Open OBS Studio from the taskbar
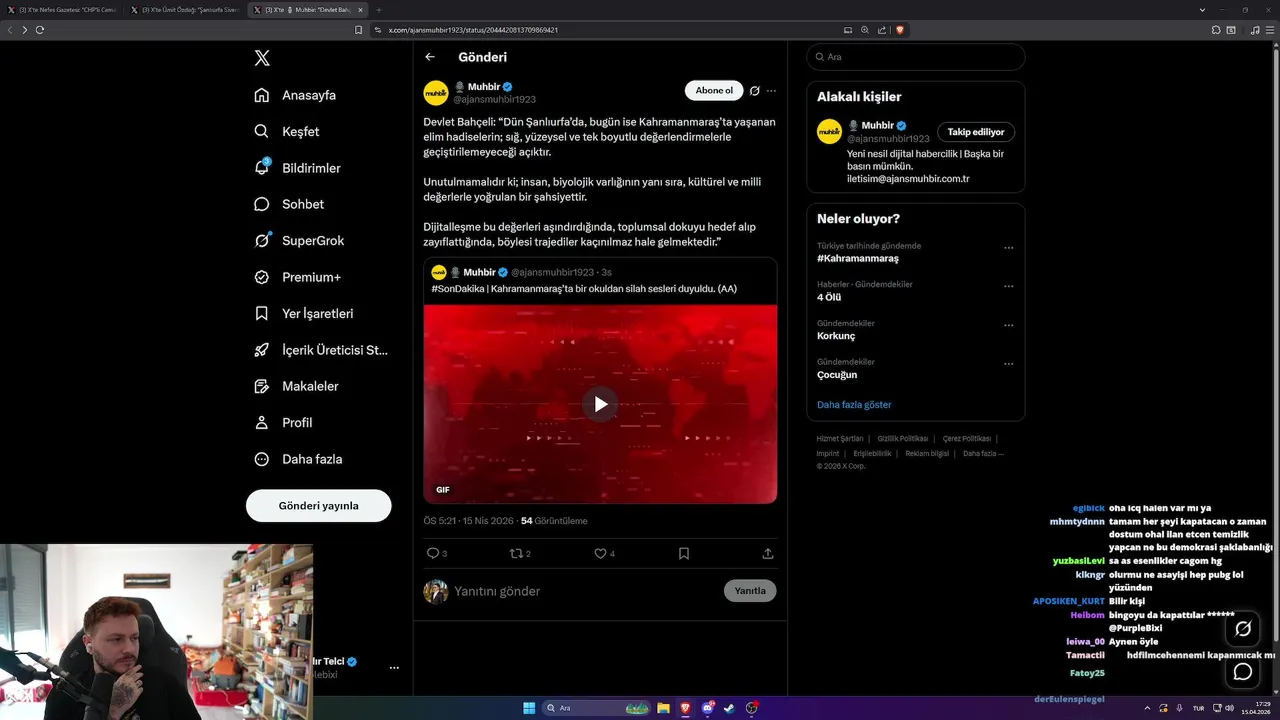The width and height of the screenshot is (1280, 720). point(752,708)
